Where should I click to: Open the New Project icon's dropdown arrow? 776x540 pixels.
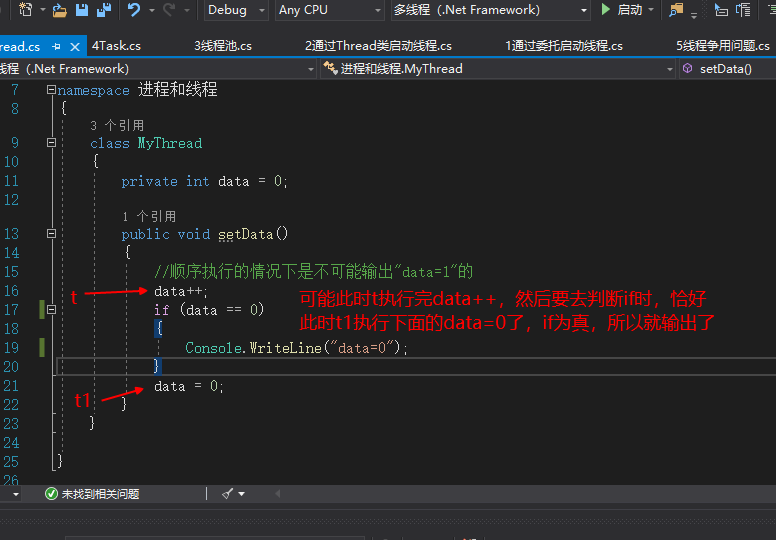click(x=43, y=10)
